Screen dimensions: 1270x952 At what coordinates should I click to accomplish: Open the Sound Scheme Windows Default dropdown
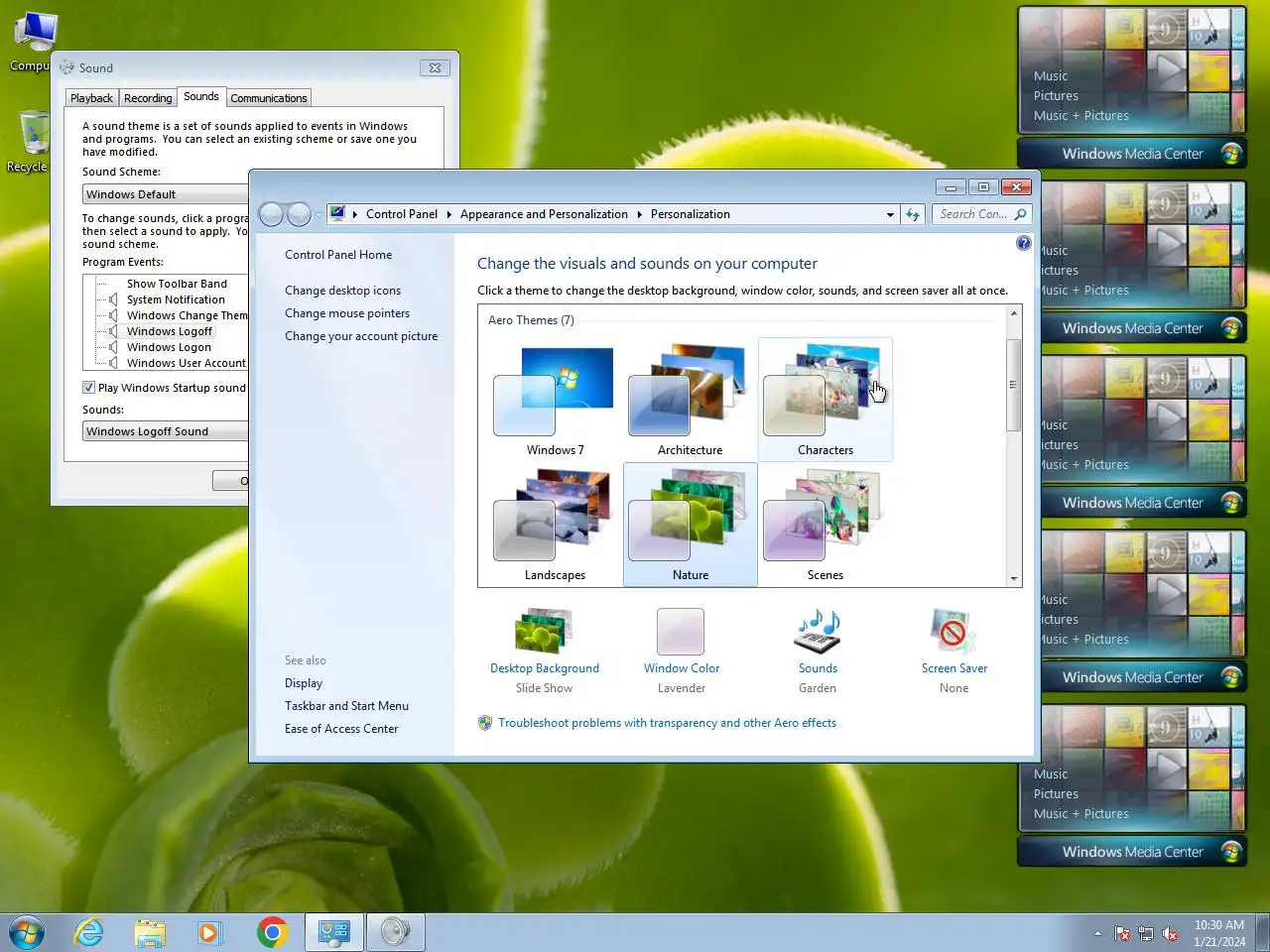(x=166, y=194)
